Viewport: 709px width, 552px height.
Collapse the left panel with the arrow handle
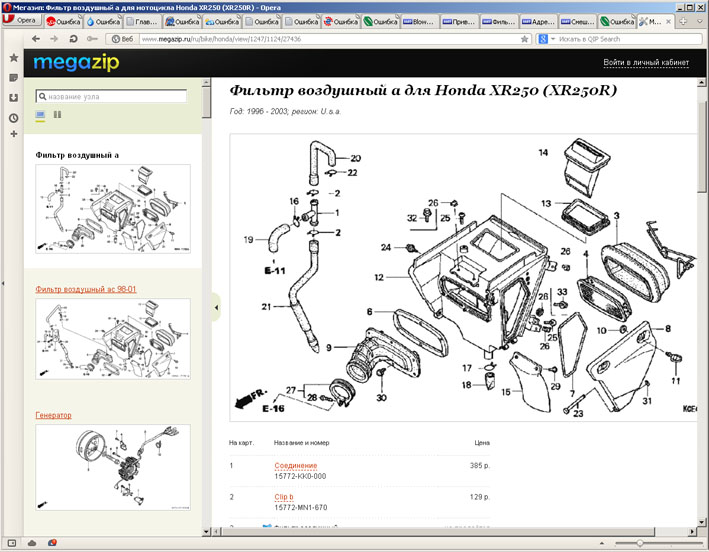coord(216,308)
